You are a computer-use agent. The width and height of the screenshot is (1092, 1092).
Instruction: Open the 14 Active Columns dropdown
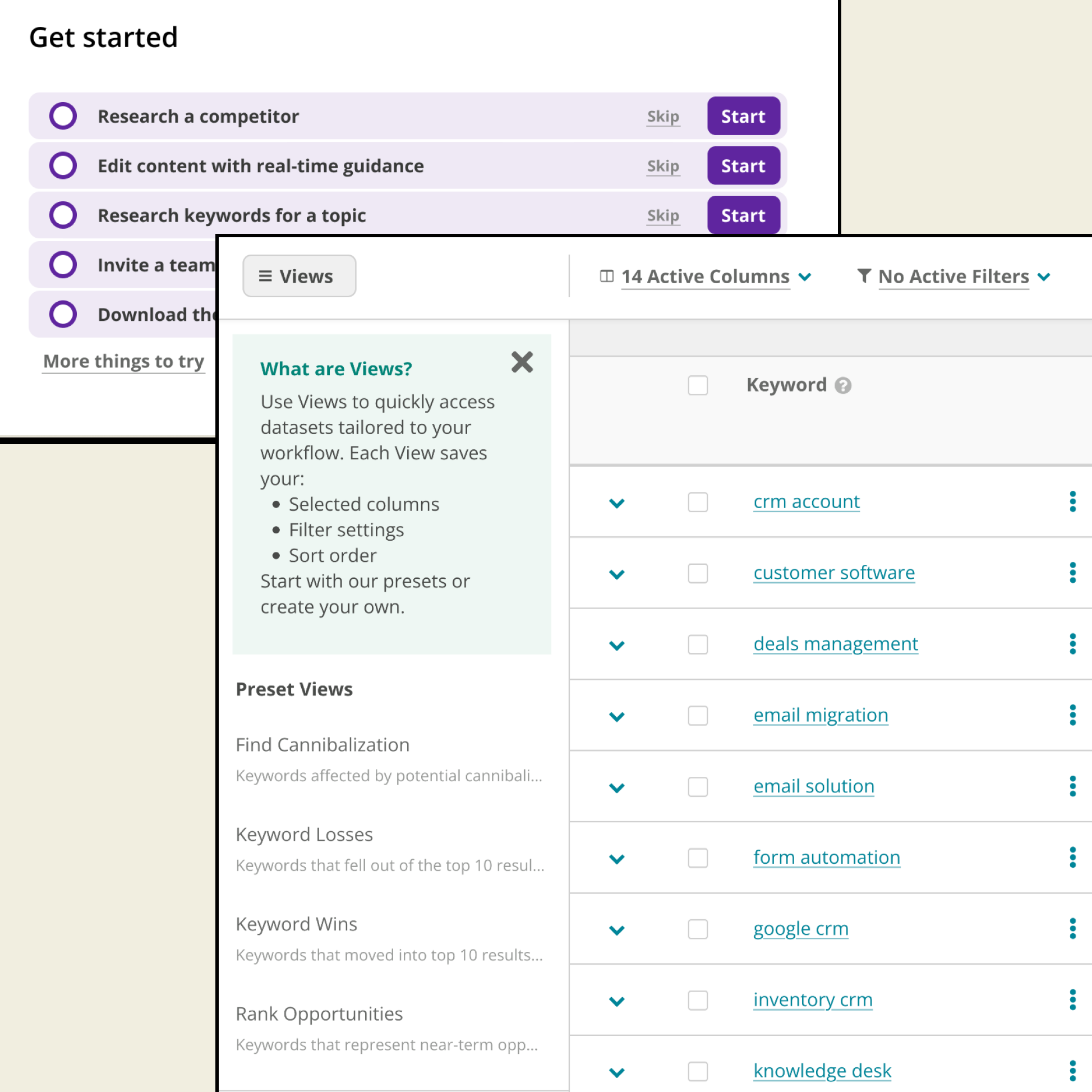706,277
